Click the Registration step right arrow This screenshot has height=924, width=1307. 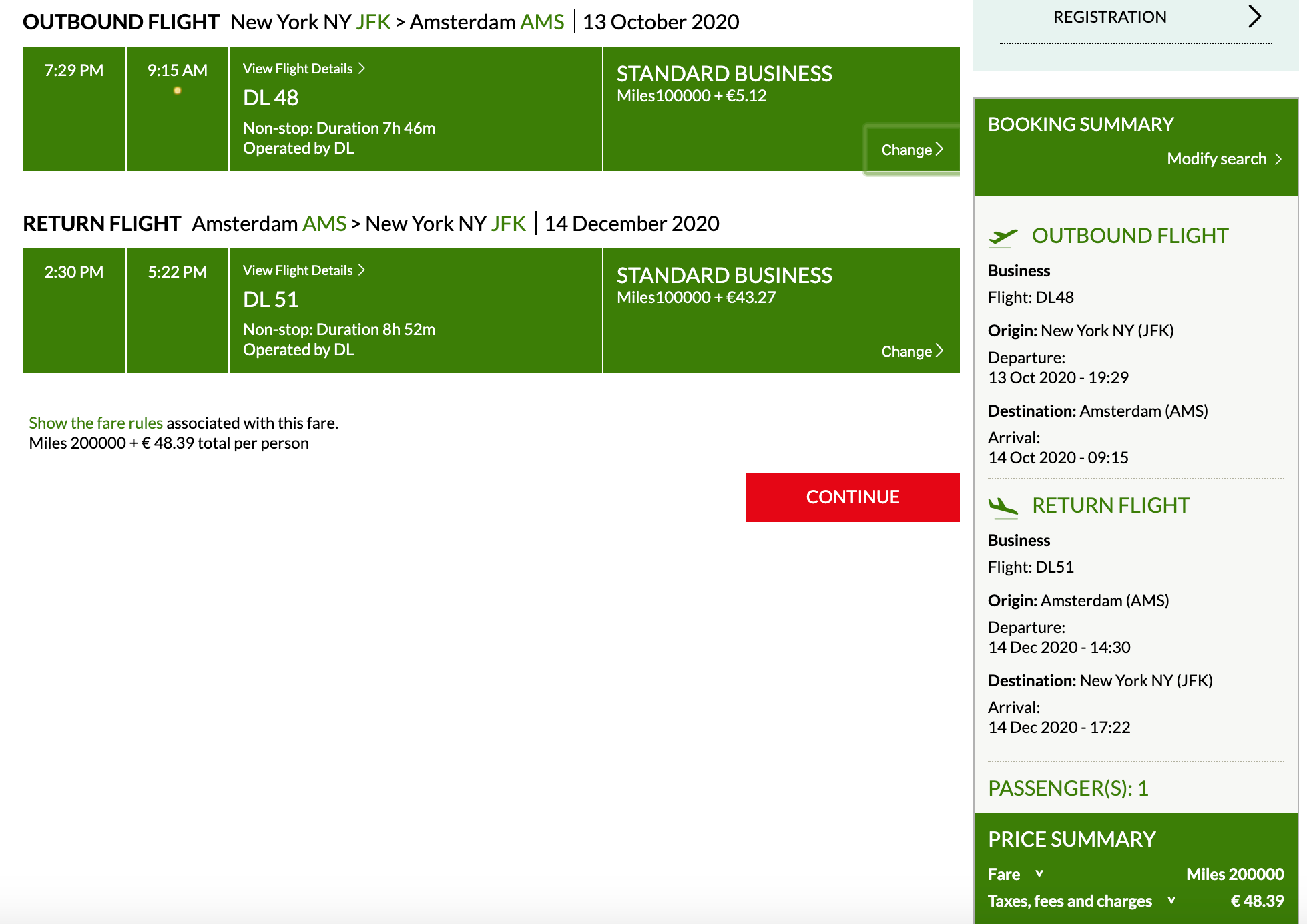1254,17
